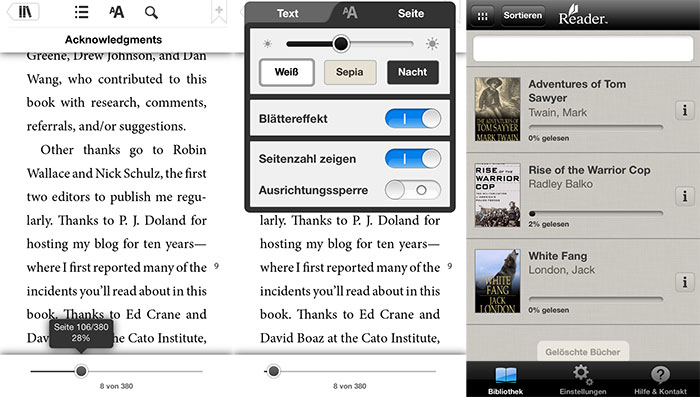Tap the low brightness sun icon
This screenshot has width=700, height=397.
pos(267,44)
